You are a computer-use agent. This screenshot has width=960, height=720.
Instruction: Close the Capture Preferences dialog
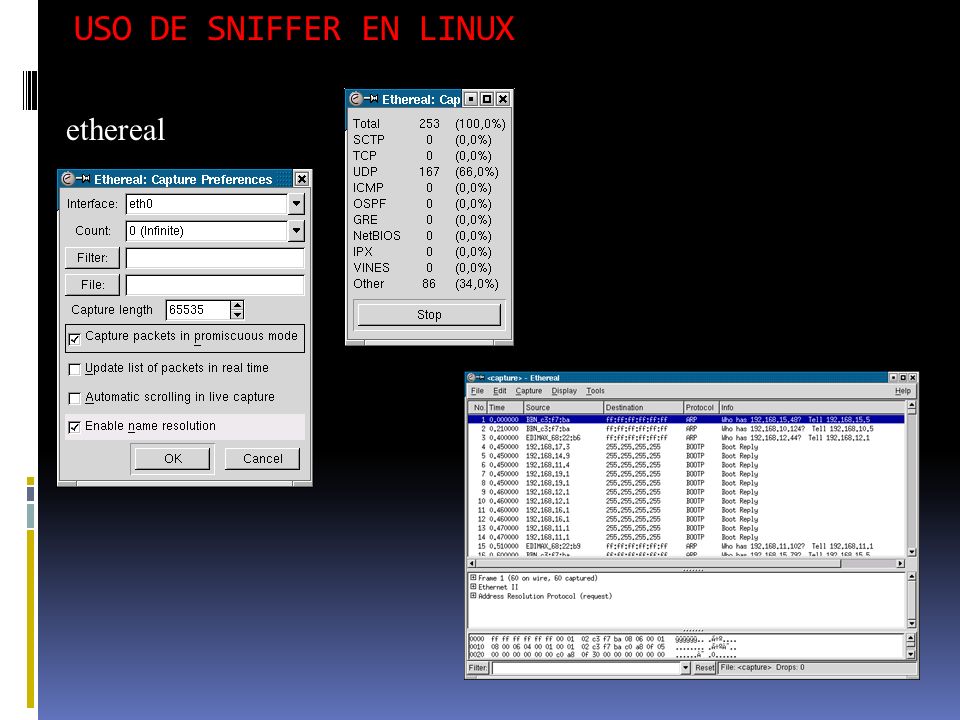(x=302, y=179)
